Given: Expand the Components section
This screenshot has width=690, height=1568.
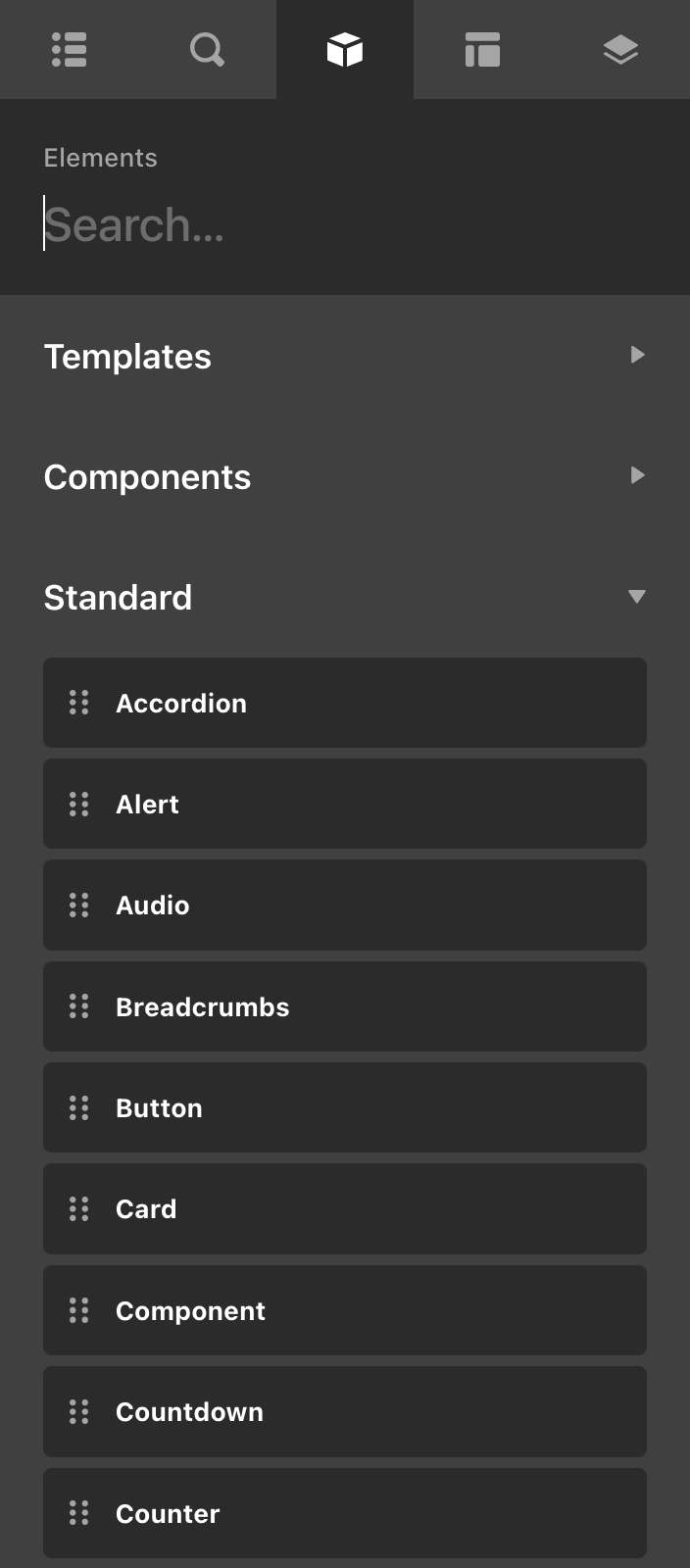Looking at the screenshot, I should [x=638, y=475].
